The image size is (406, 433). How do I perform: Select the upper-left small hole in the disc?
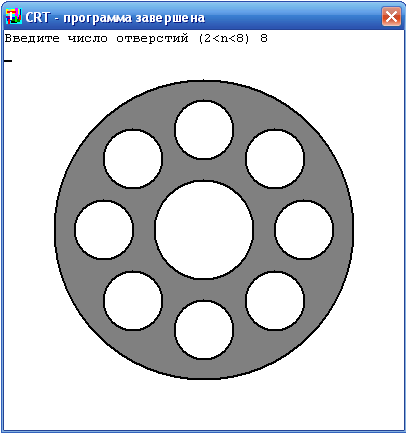tap(133, 159)
